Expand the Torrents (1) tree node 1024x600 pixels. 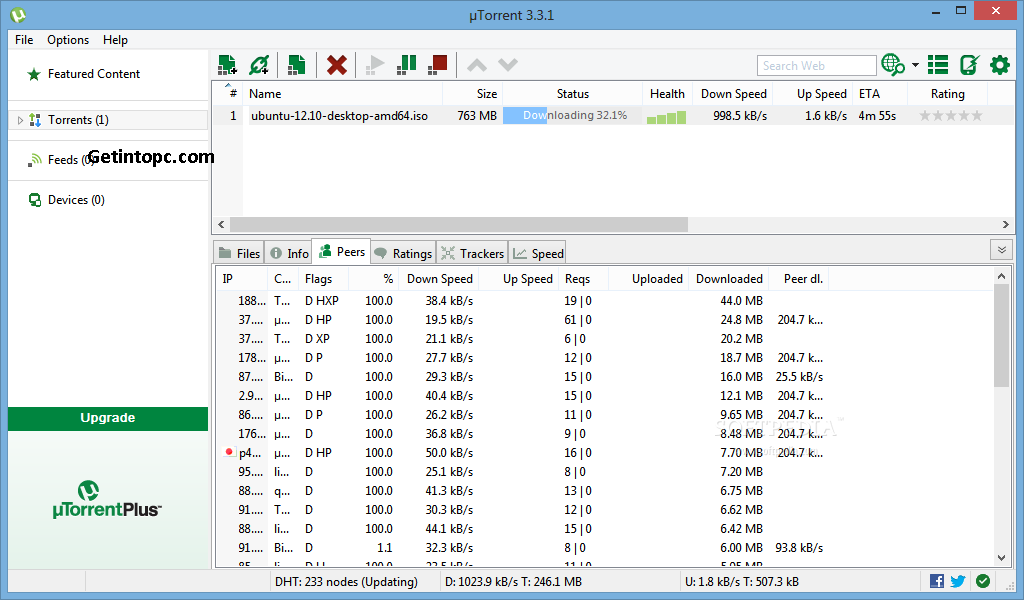click(20, 120)
